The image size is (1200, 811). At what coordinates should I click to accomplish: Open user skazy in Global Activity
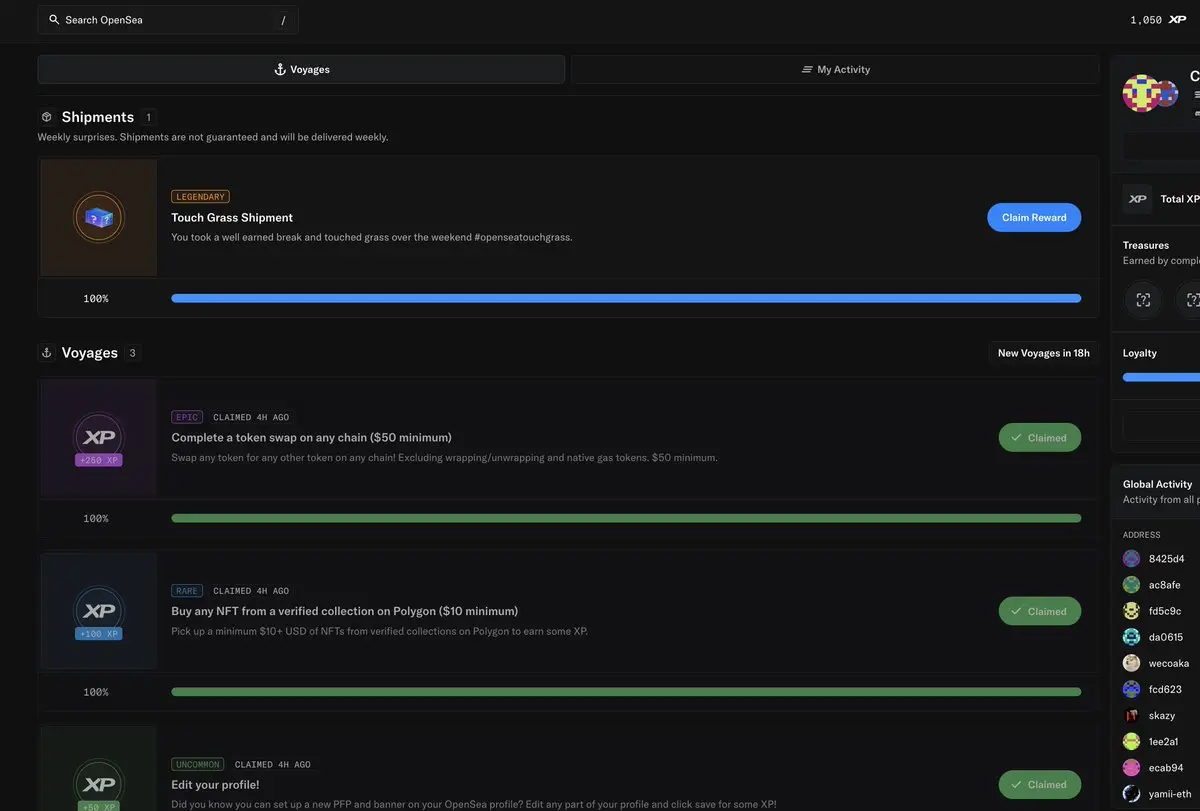(x=1162, y=715)
